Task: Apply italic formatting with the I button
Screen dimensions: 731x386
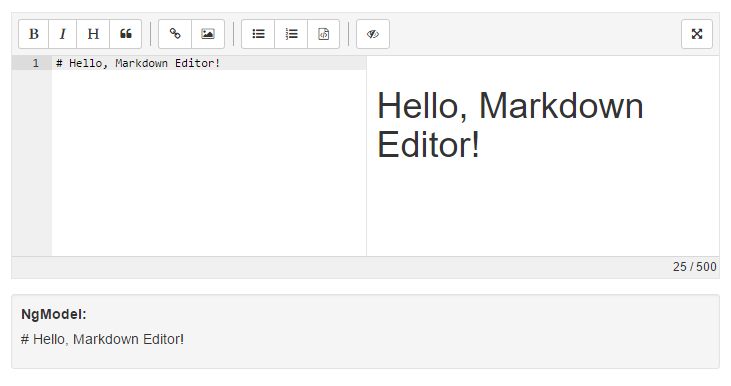Action: pos(62,34)
